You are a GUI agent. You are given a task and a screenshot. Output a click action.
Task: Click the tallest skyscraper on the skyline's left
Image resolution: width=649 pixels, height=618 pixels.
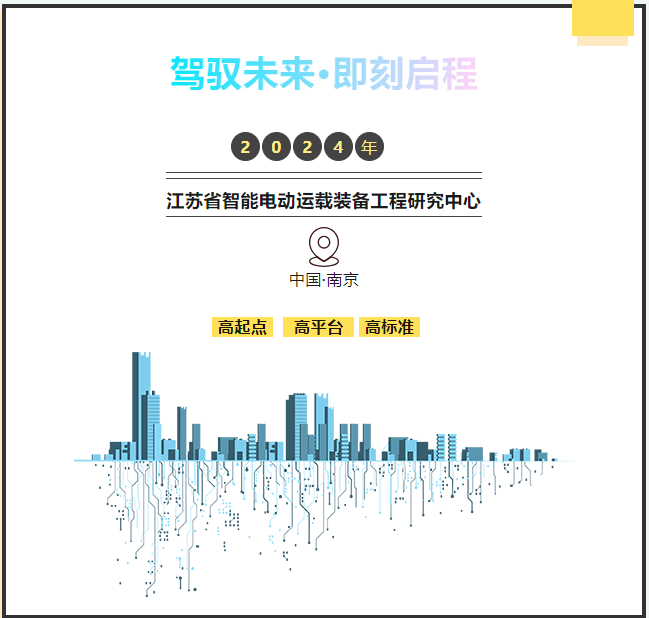tap(141, 400)
